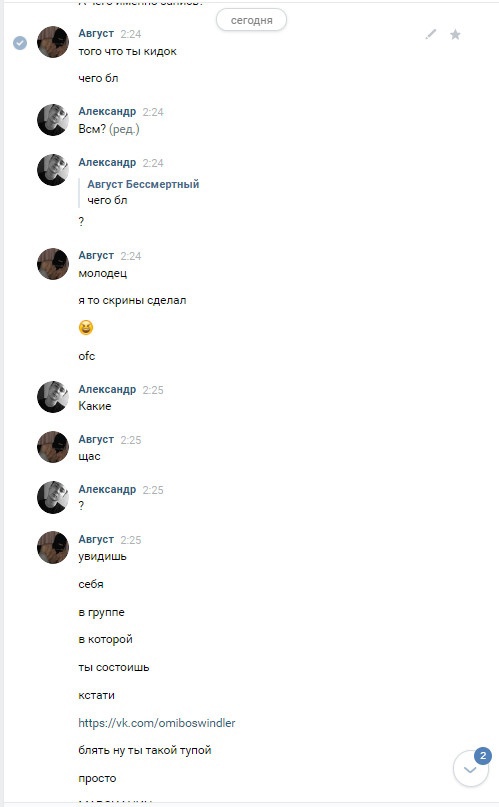Open Александр avatar beside 'Всм?' message
499x807 pixels.
(x=53, y=120)
